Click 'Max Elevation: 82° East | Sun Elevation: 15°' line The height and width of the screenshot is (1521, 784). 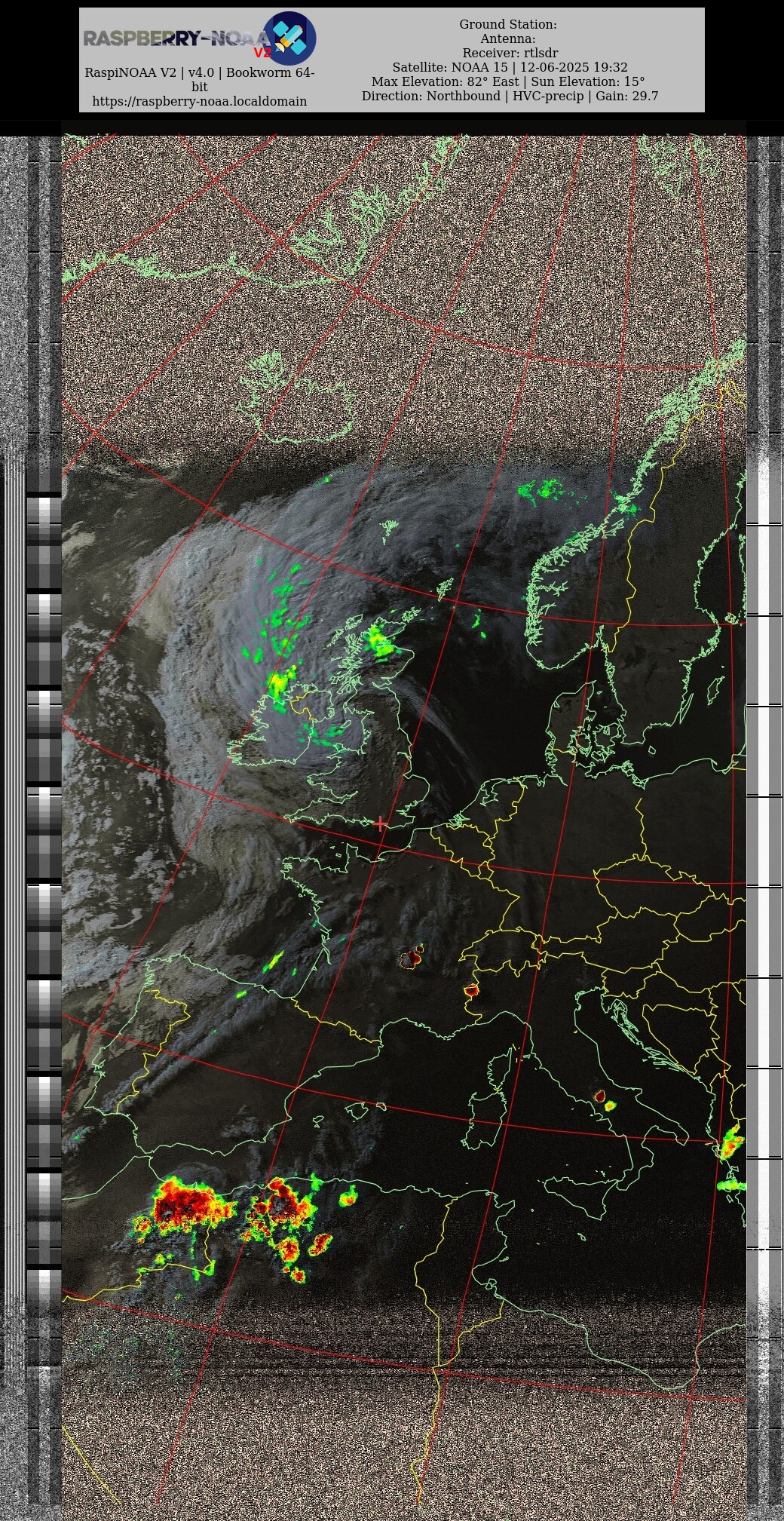click(x=508, y=81)
